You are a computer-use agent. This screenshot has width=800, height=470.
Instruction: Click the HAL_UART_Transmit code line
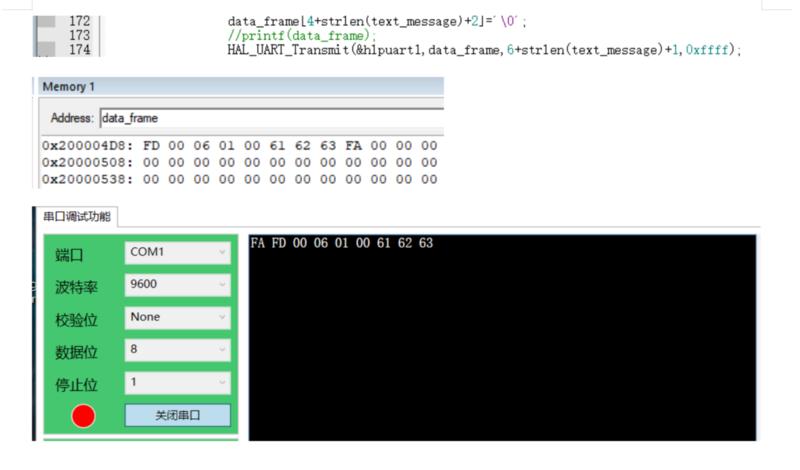tap(484, 50)
